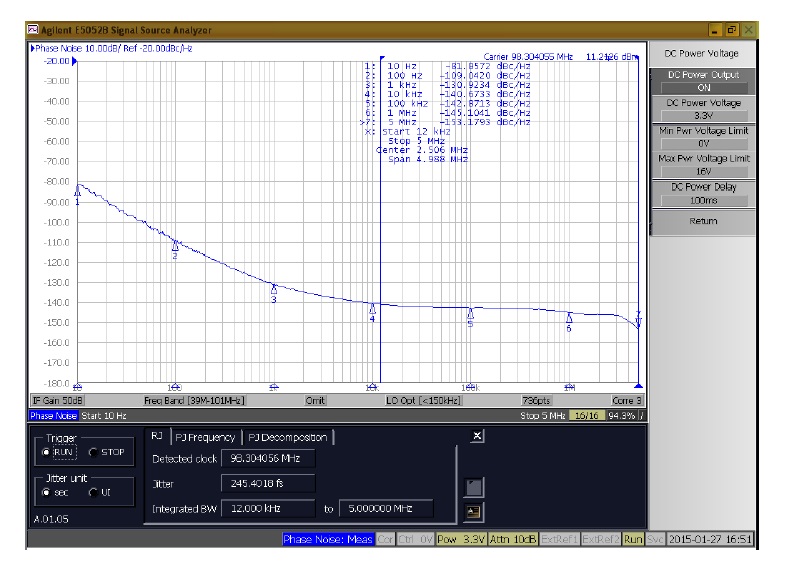Switch to the PJ Frequency tab
Screen dimensions: 789x561
[204, 437]
